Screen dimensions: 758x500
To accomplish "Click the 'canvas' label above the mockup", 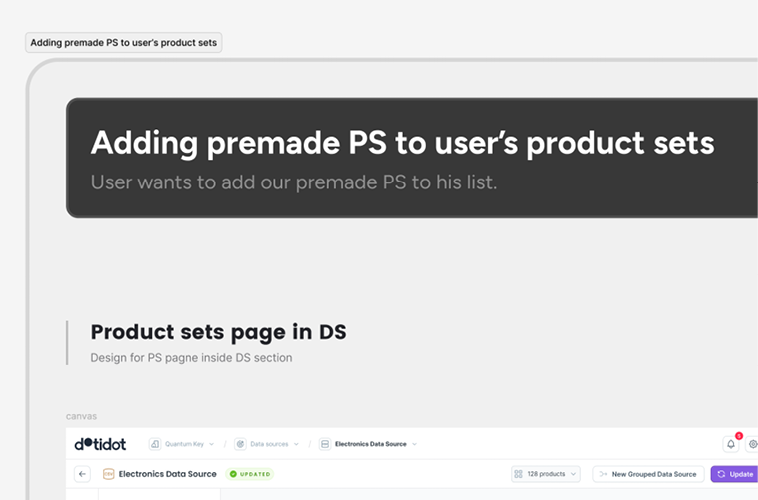I will click(x=81, y=416).
